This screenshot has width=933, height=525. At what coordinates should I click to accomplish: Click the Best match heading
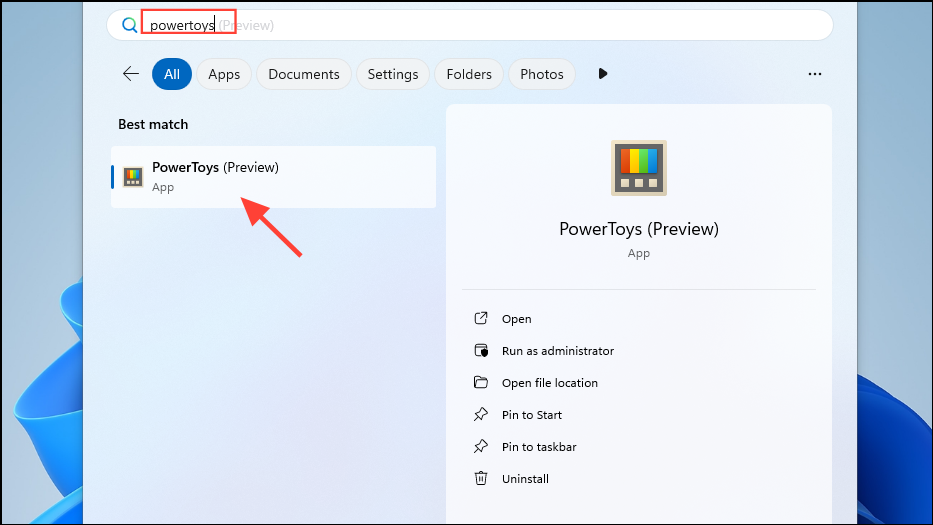[153, 124]
